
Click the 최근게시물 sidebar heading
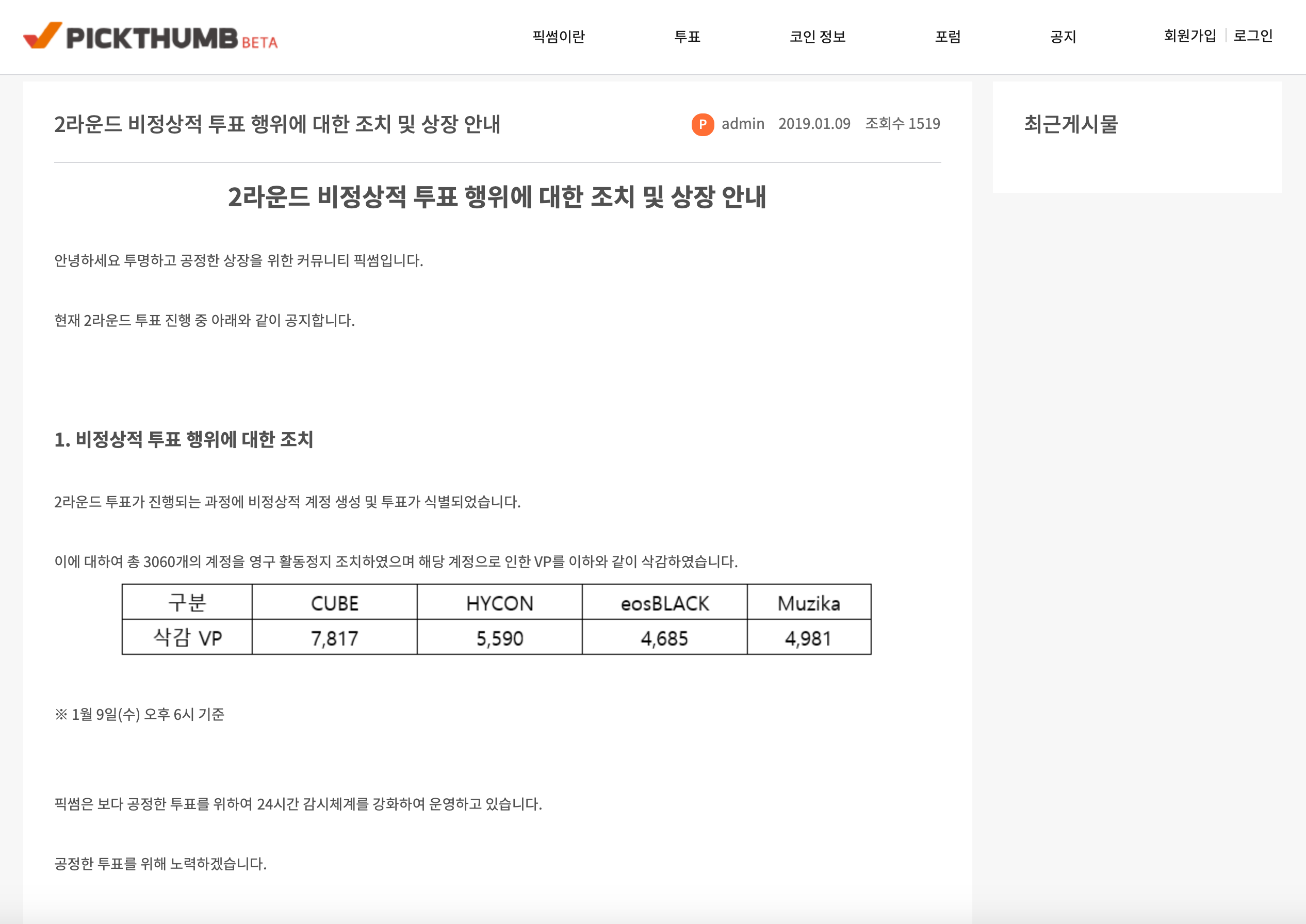(1070, 124)
